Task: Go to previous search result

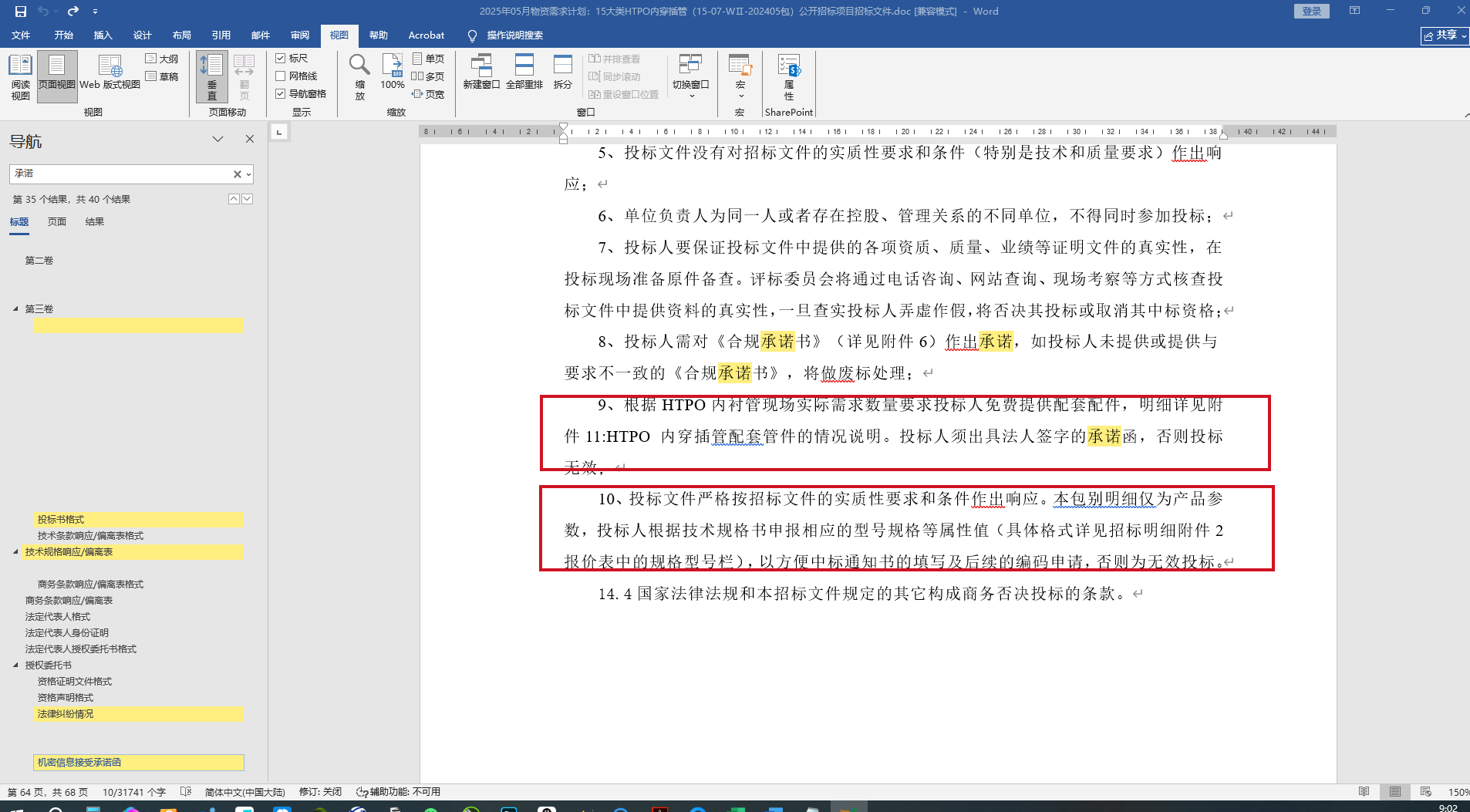Action: [x=234, y=199]
